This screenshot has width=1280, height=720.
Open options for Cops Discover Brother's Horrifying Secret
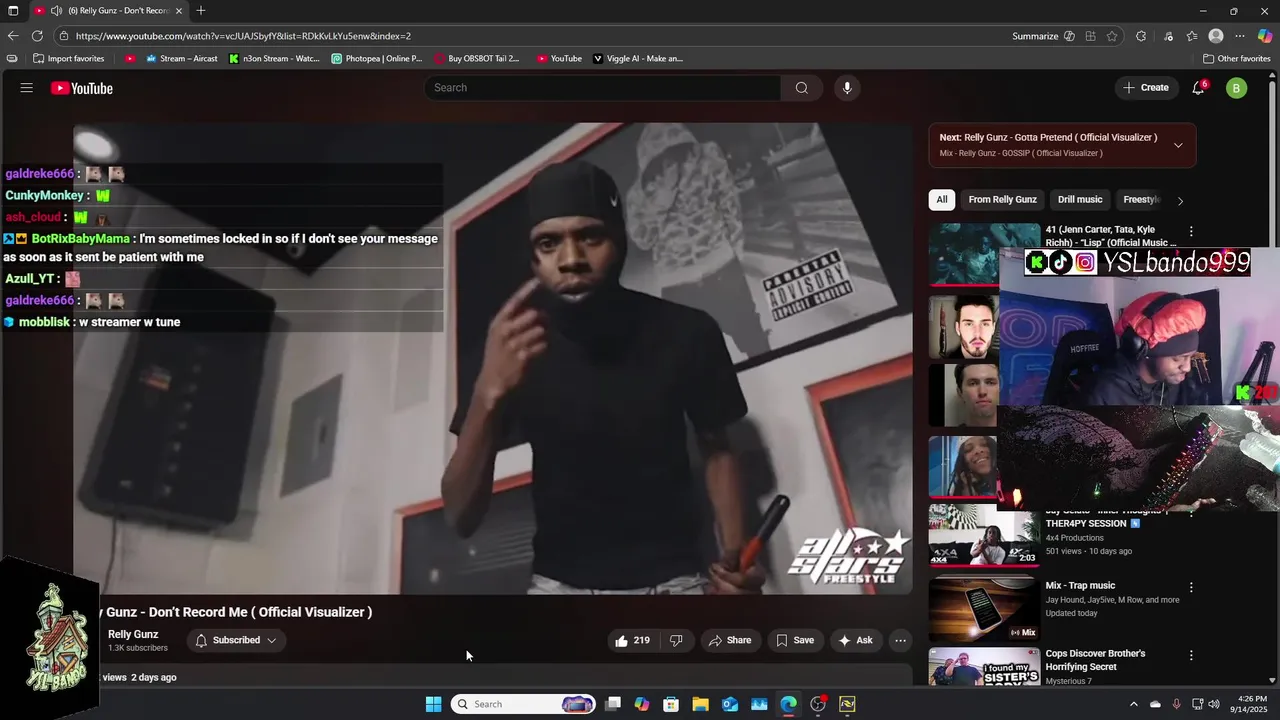[1190, 655]
